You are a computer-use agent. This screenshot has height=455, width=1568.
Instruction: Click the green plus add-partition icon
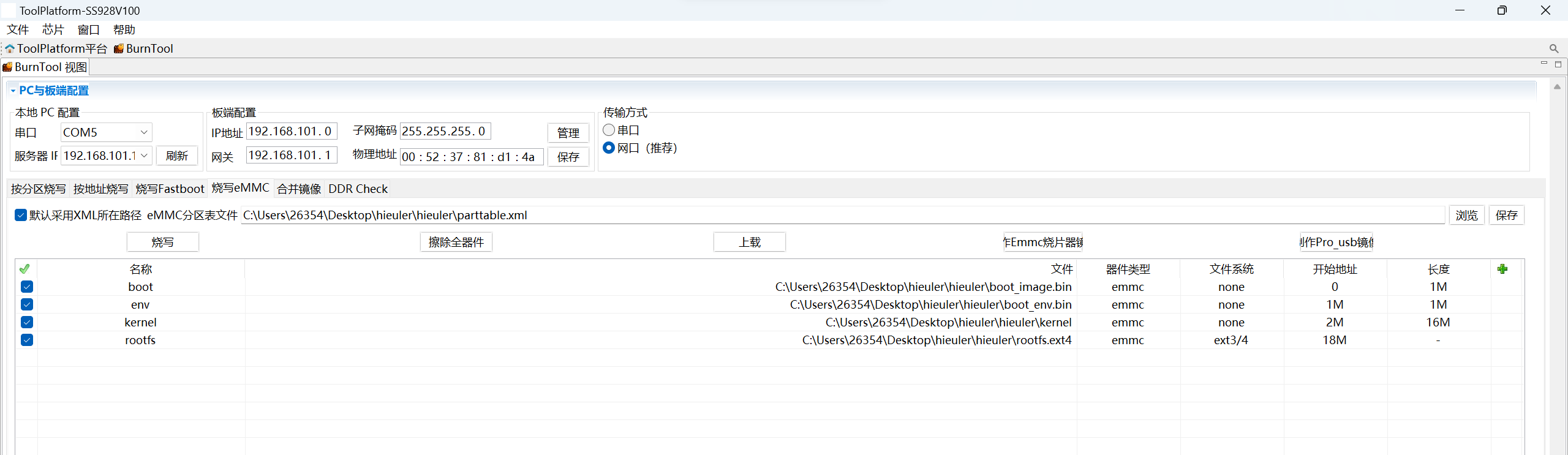point(1502,269)
